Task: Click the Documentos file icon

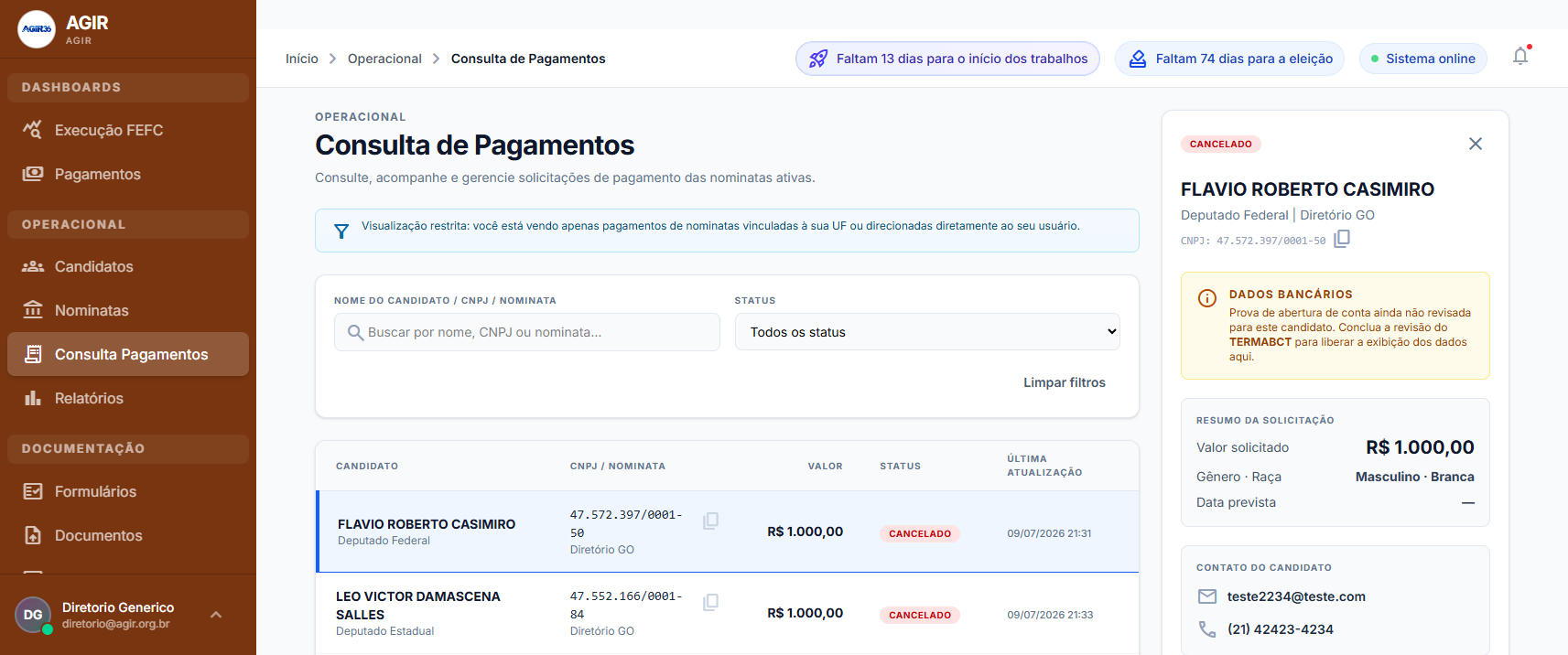Action: (33, 535)
